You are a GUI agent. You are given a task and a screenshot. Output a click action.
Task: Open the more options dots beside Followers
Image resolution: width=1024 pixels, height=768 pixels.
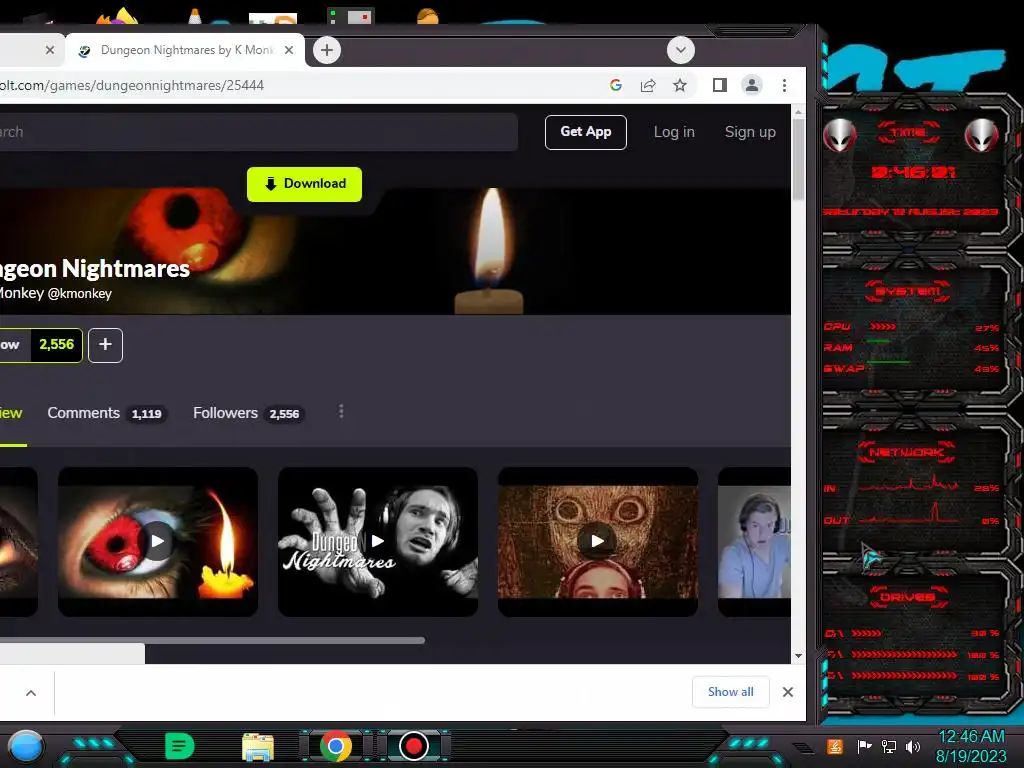(341, 411)
